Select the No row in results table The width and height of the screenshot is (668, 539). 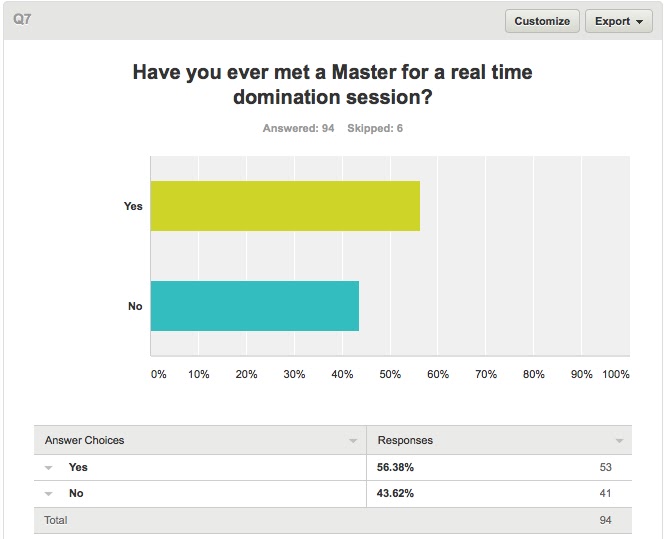[x=333, y=493]
